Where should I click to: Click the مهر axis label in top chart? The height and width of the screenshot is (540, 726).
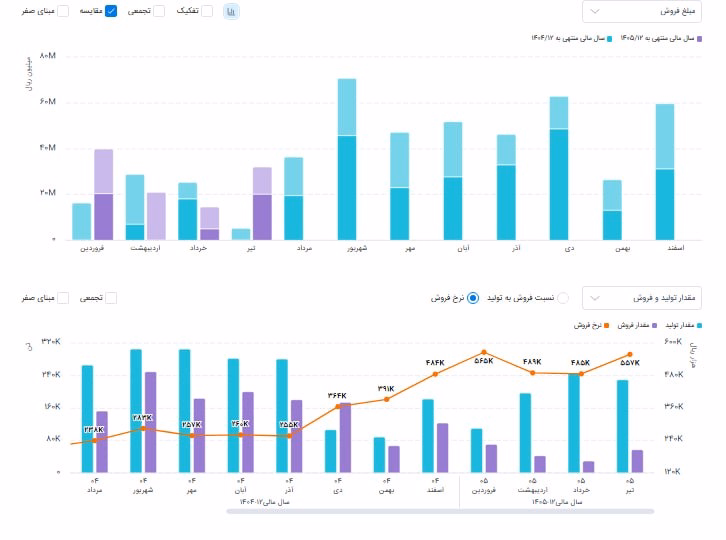(x=410, y=248)
